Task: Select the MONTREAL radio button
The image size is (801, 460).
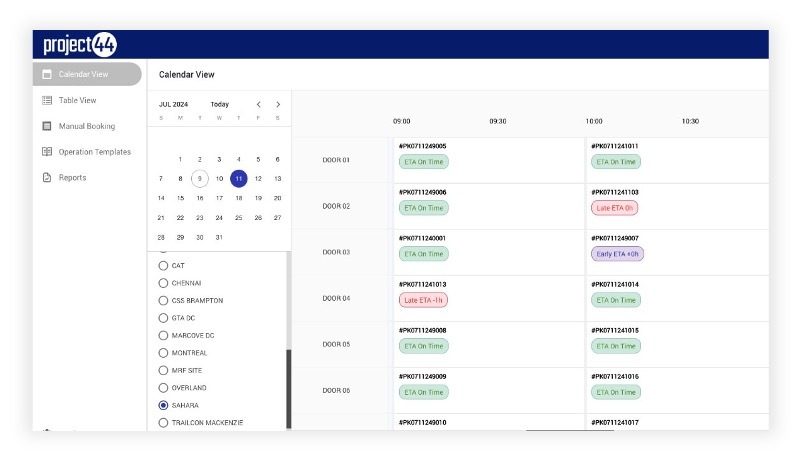Action: tap(163, 353)
